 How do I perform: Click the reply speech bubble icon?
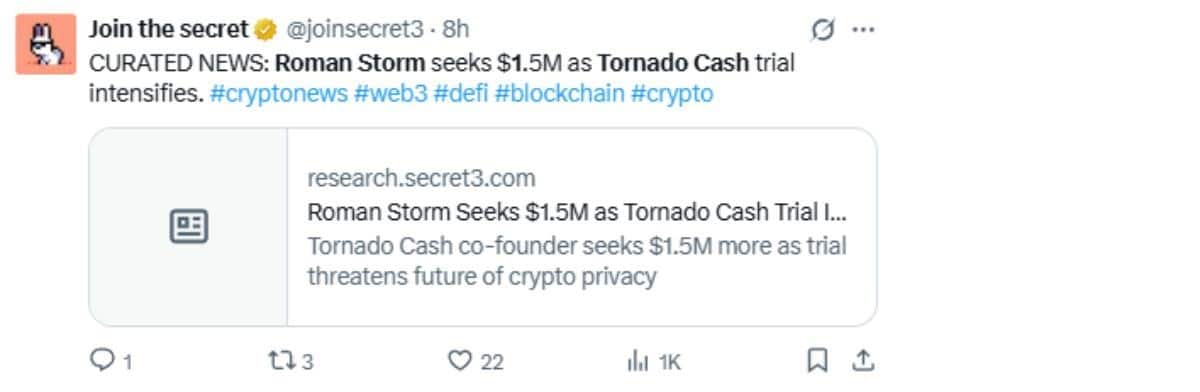click(101, 360)
